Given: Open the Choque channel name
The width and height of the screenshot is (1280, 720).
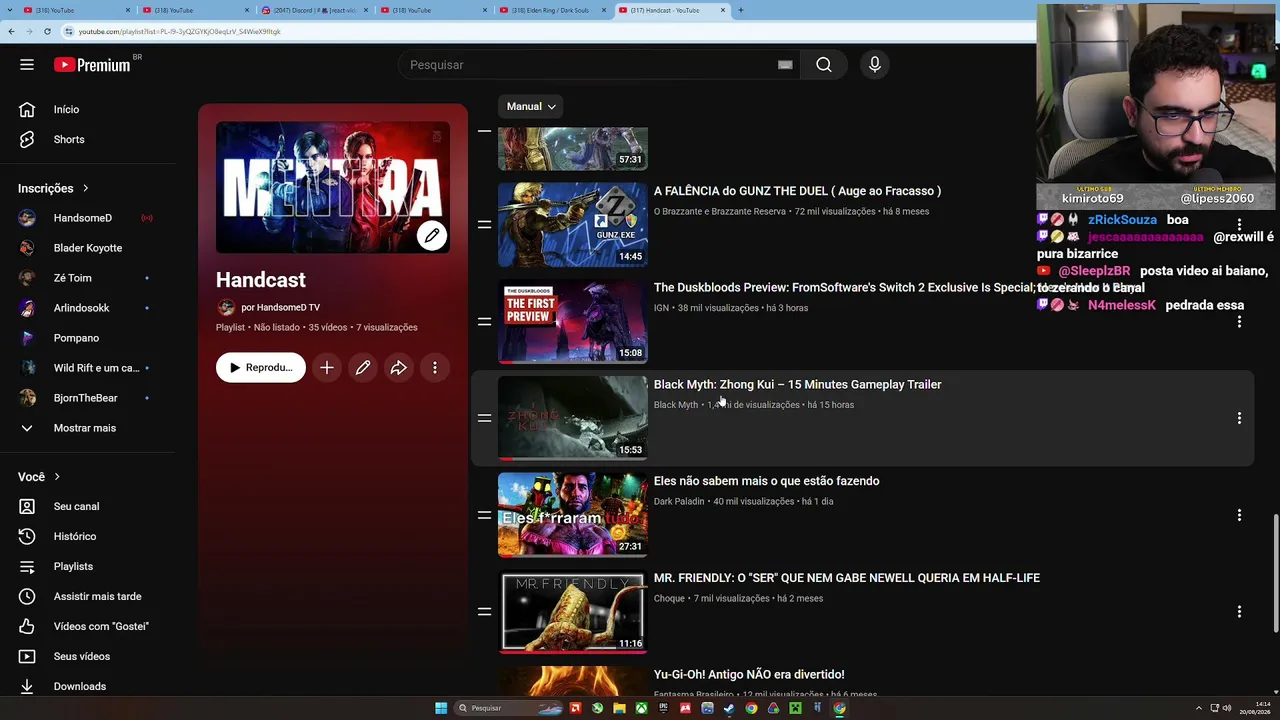Looking at the screenshot, I should [669, 599].
